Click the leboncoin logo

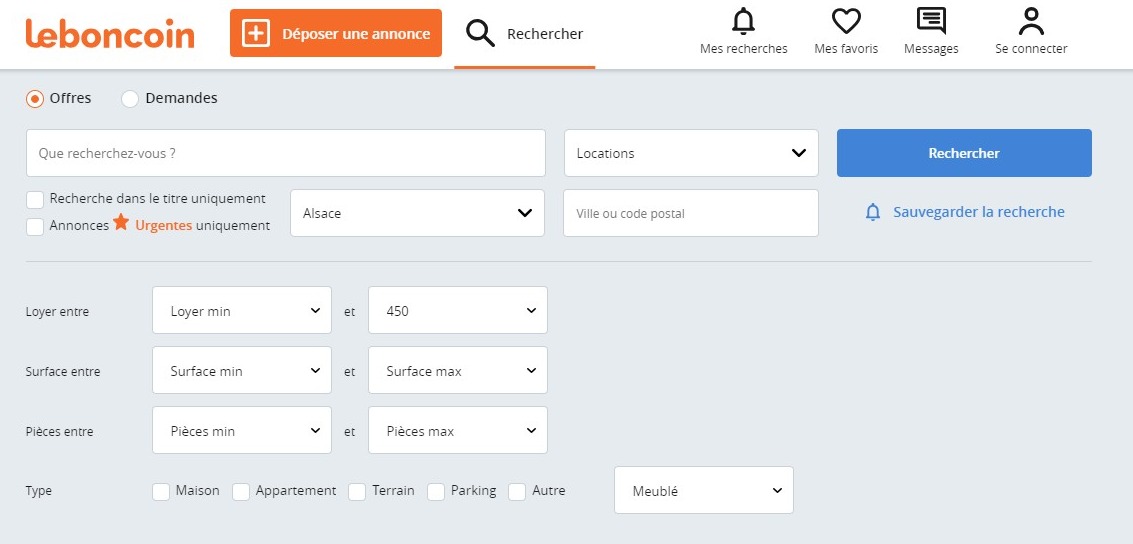pos(110,33)
